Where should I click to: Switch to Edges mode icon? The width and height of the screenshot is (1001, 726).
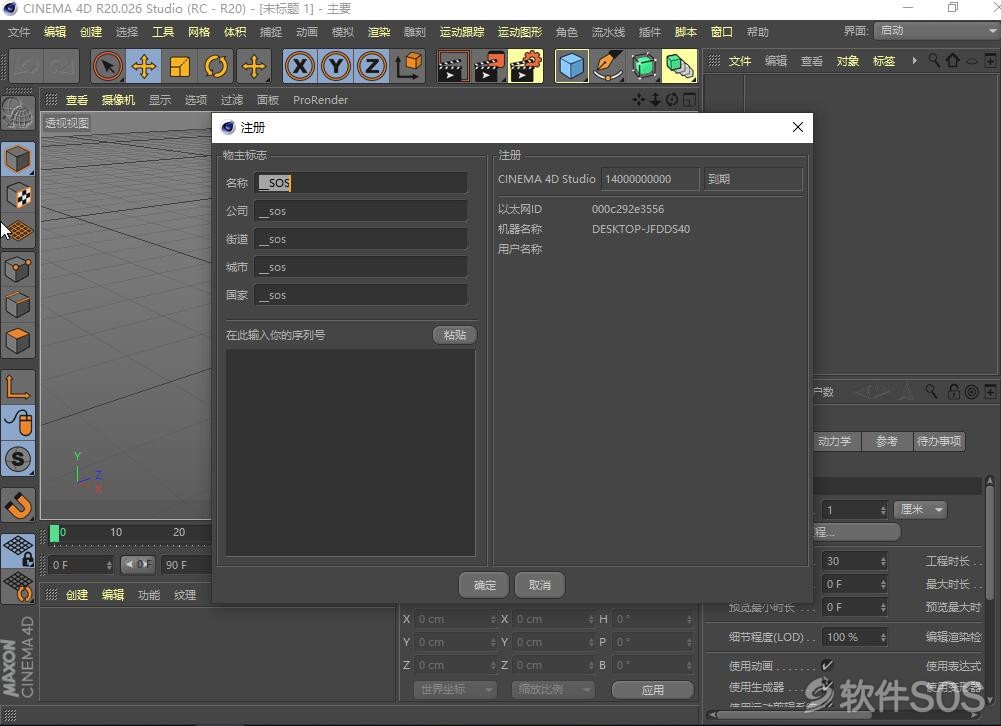(18, 305)
